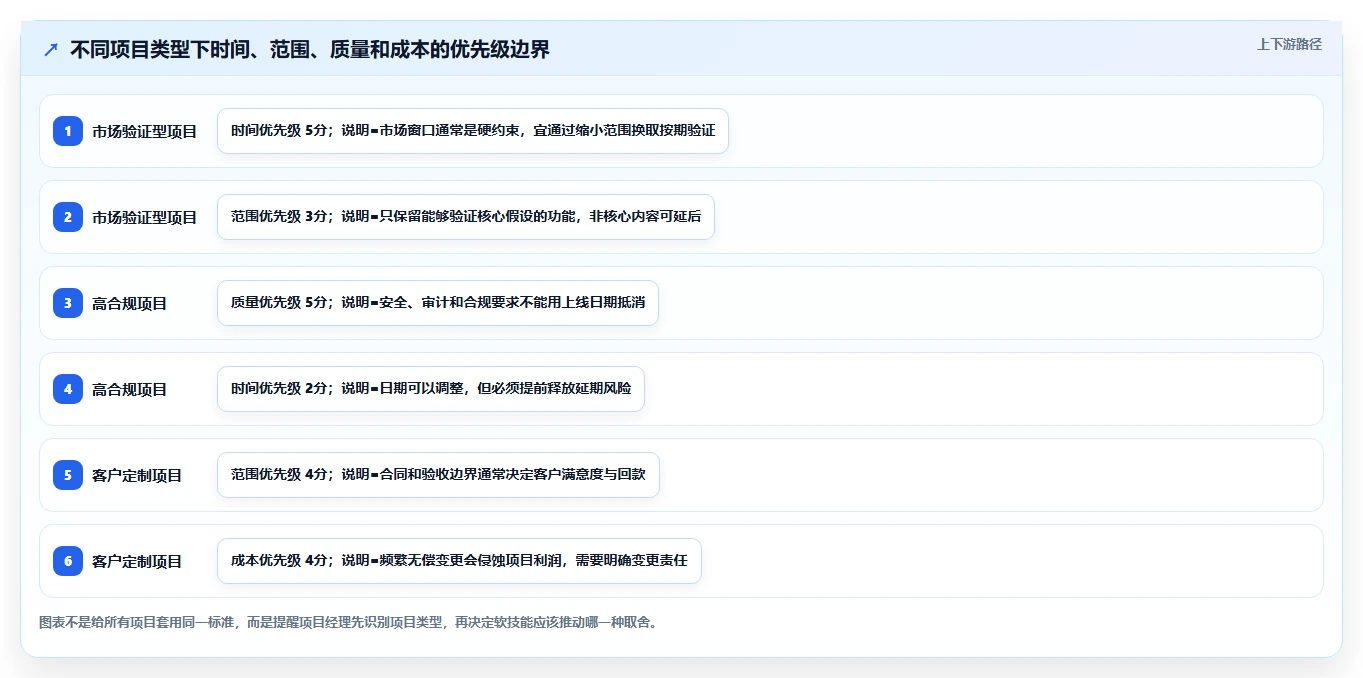Select number badge 6
This screenshot has width=1363, height=678.
pyautogui.click(x=68, y=561)
